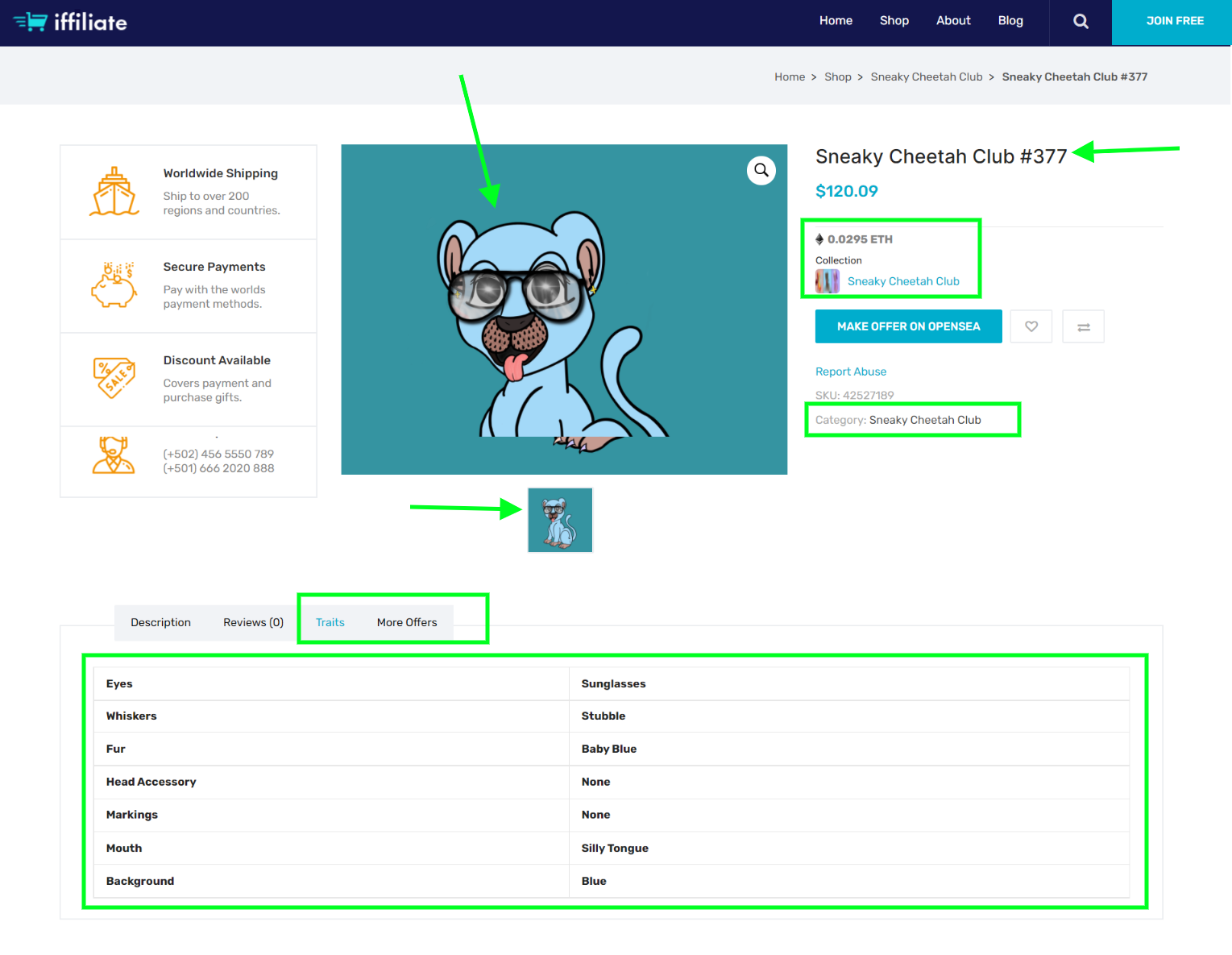1232x955 pixels.
Task: Click MAKE OFFER ON OPENSEA button
Action: pyautogui.click(x=909, y=326)
